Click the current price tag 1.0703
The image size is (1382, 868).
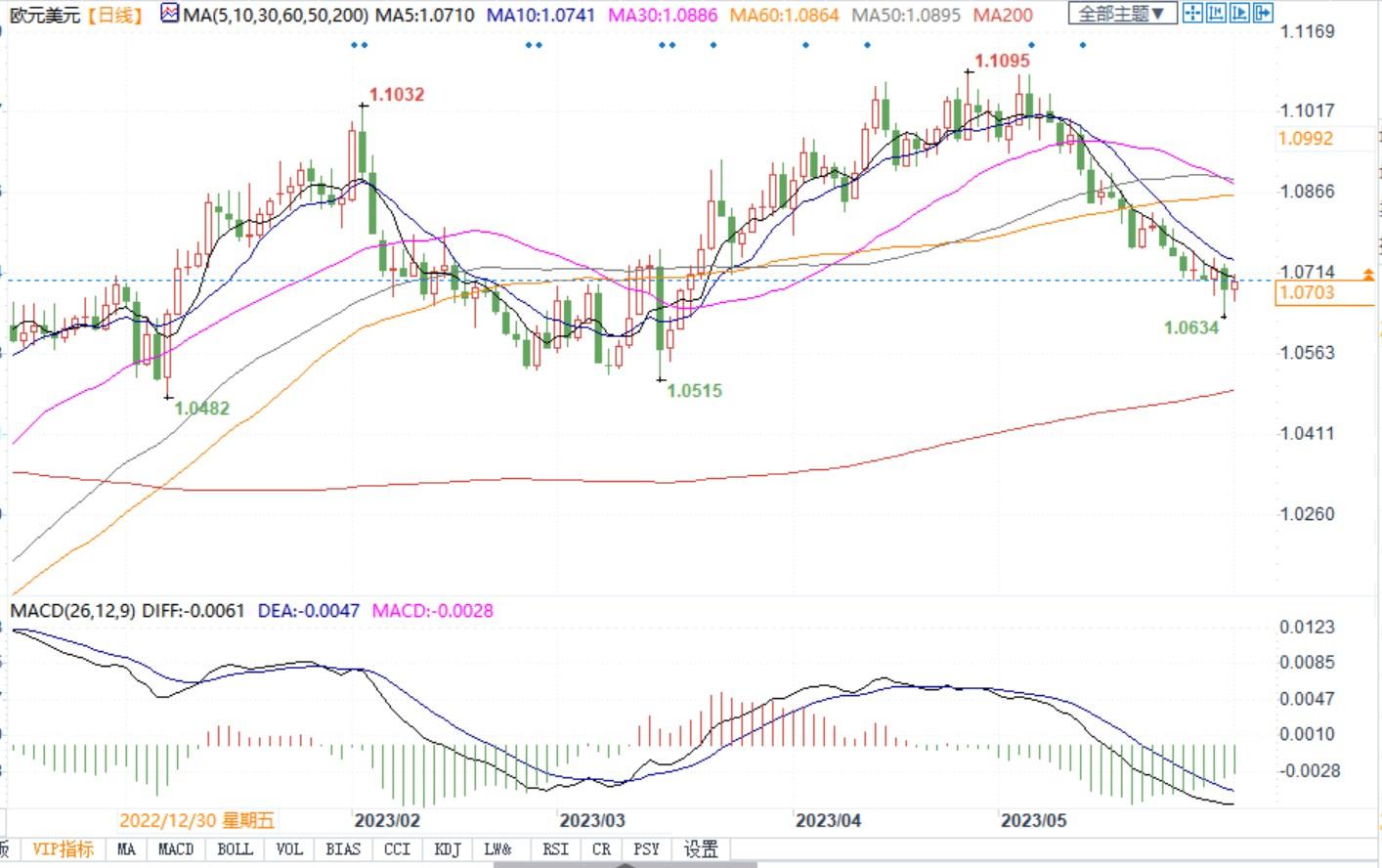point(1307,292)
